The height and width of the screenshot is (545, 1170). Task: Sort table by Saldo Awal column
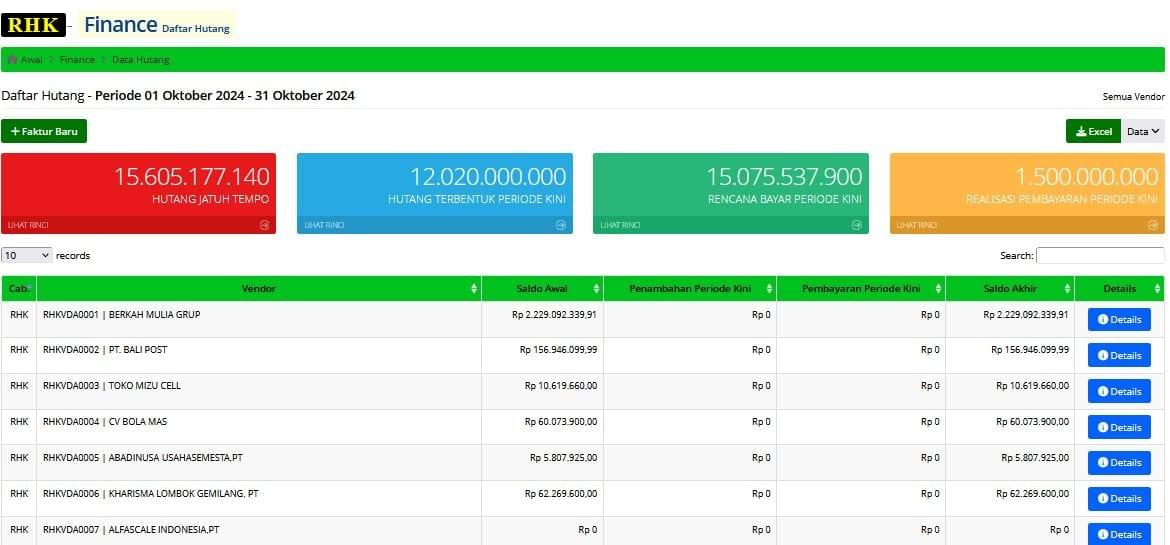[542, 289]
